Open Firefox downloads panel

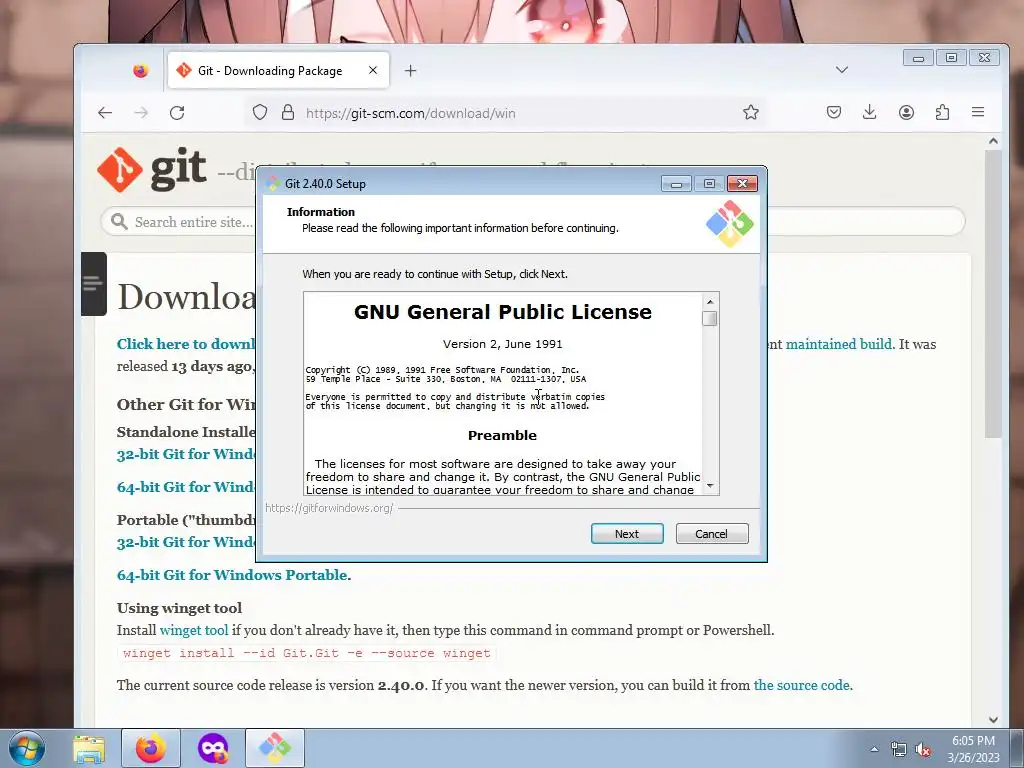point(870,112)
